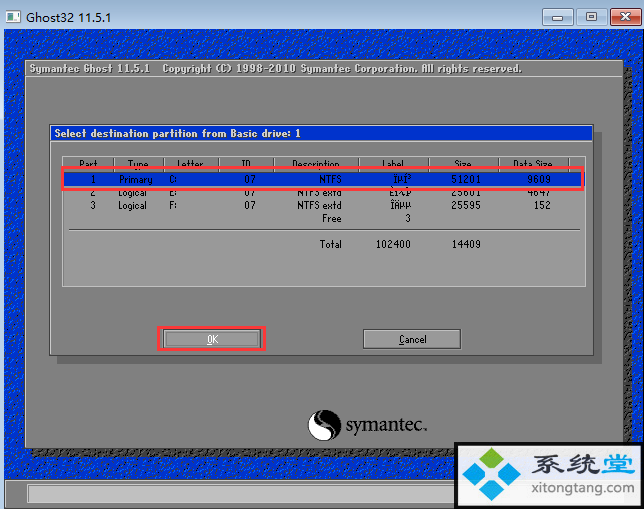644x509 pixels.
Task: Minimize the Ghost32 11.5.1 window
Action: coord(557,17)
